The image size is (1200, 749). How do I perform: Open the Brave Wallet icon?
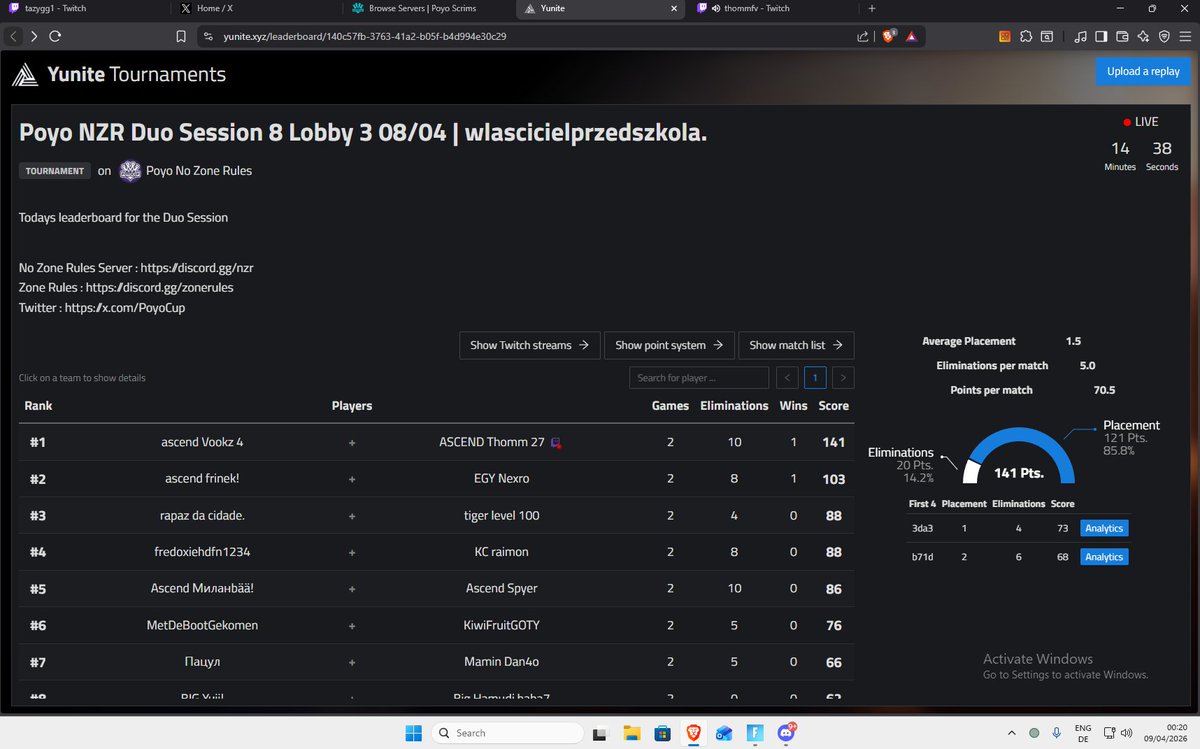(x=1122, y=36)
